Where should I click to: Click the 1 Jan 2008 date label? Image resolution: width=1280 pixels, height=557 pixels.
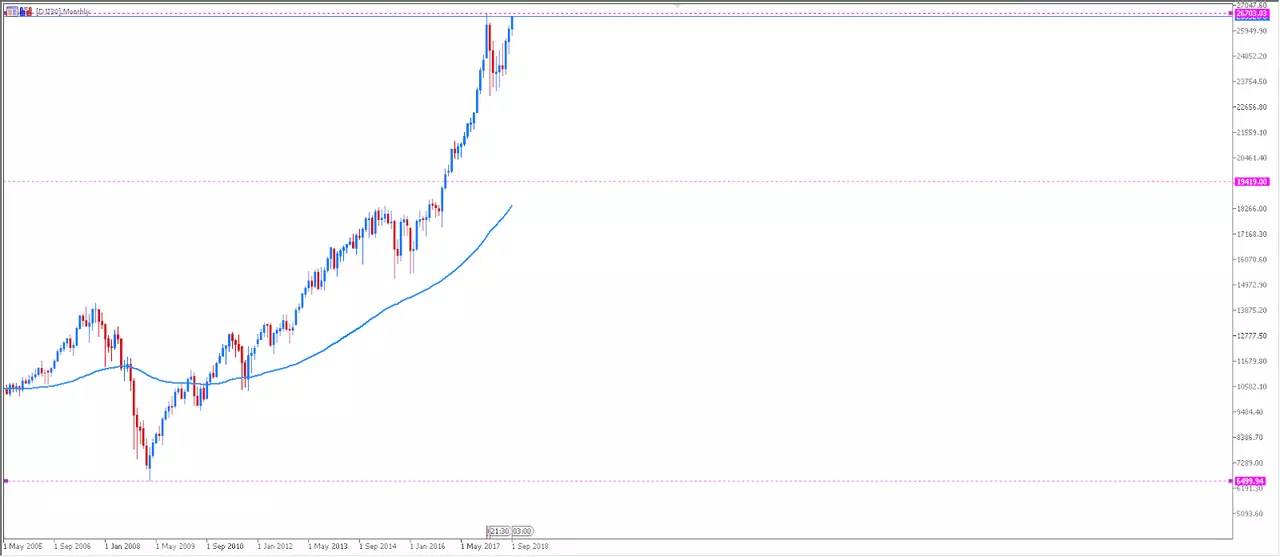click(125, 547)
